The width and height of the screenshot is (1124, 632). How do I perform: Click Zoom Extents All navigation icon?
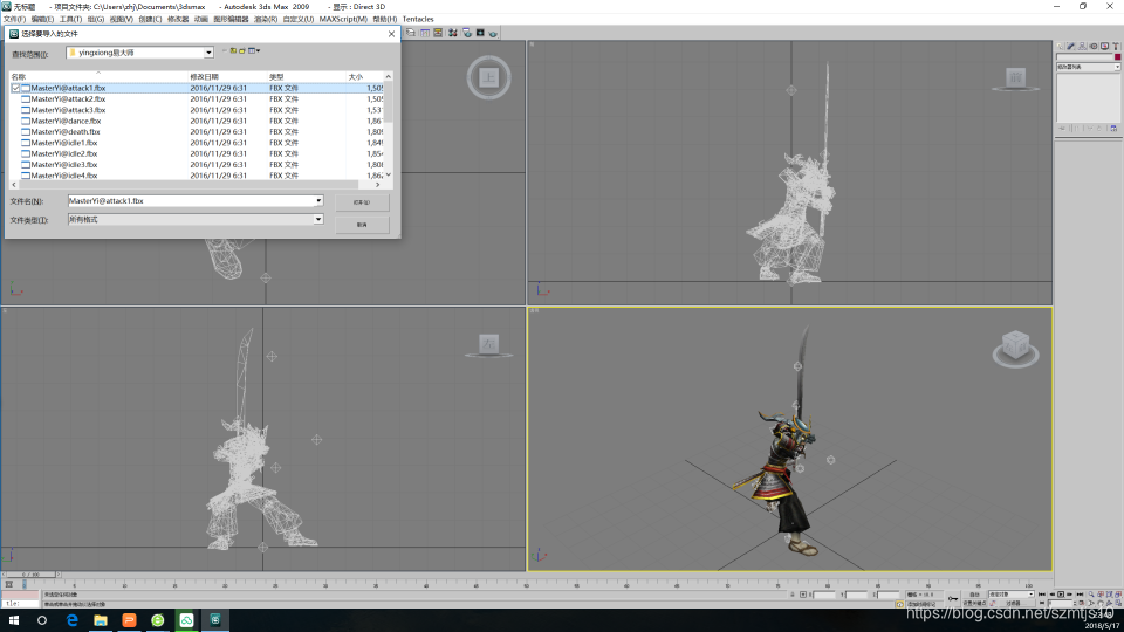coord(1118,594)
